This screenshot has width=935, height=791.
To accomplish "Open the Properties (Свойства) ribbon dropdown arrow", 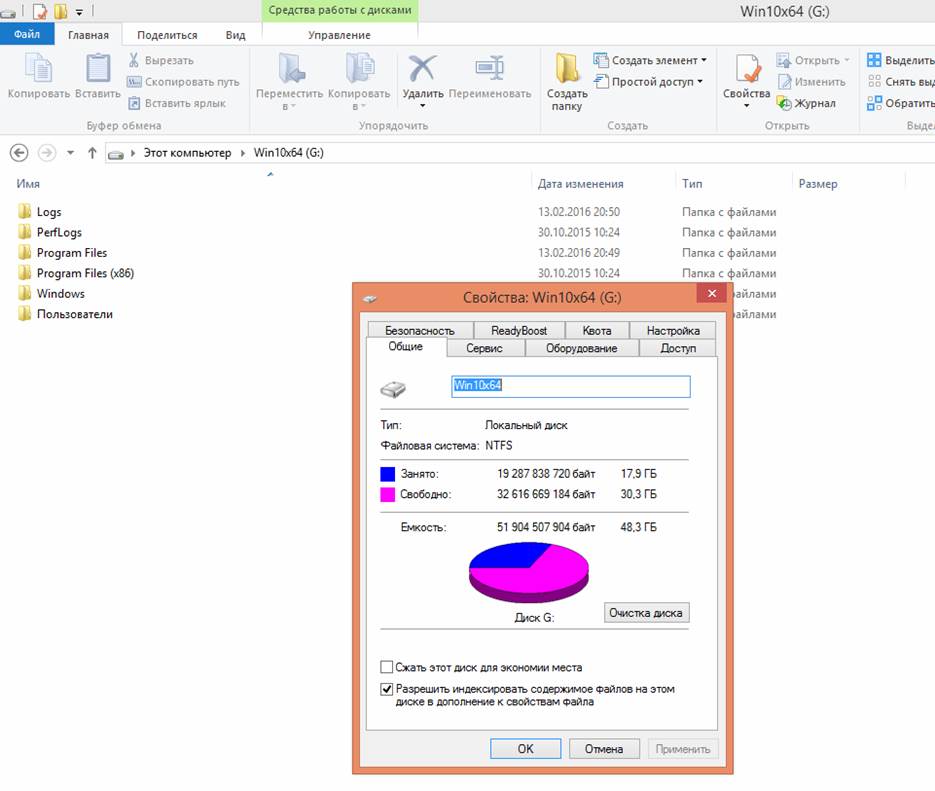I will pyautogui.click(x=747, y=106).
